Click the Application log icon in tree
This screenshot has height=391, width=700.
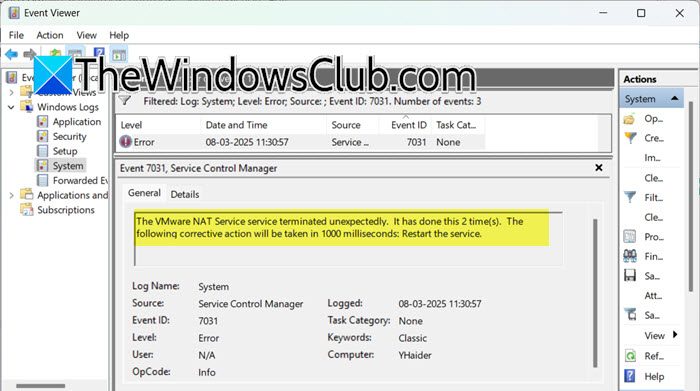pyautogui.click(x=42, y=121)
